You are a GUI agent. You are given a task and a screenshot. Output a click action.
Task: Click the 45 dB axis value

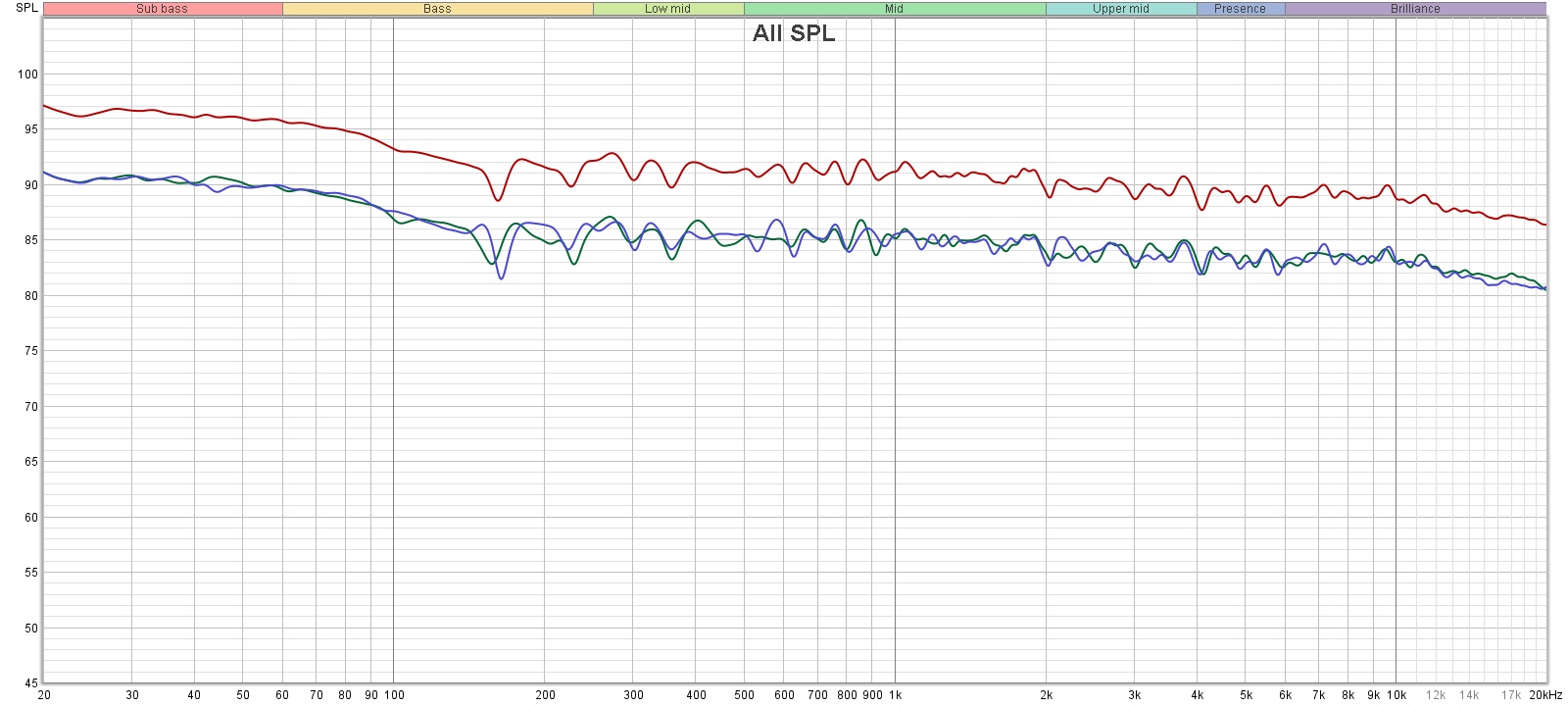point(30,683)
